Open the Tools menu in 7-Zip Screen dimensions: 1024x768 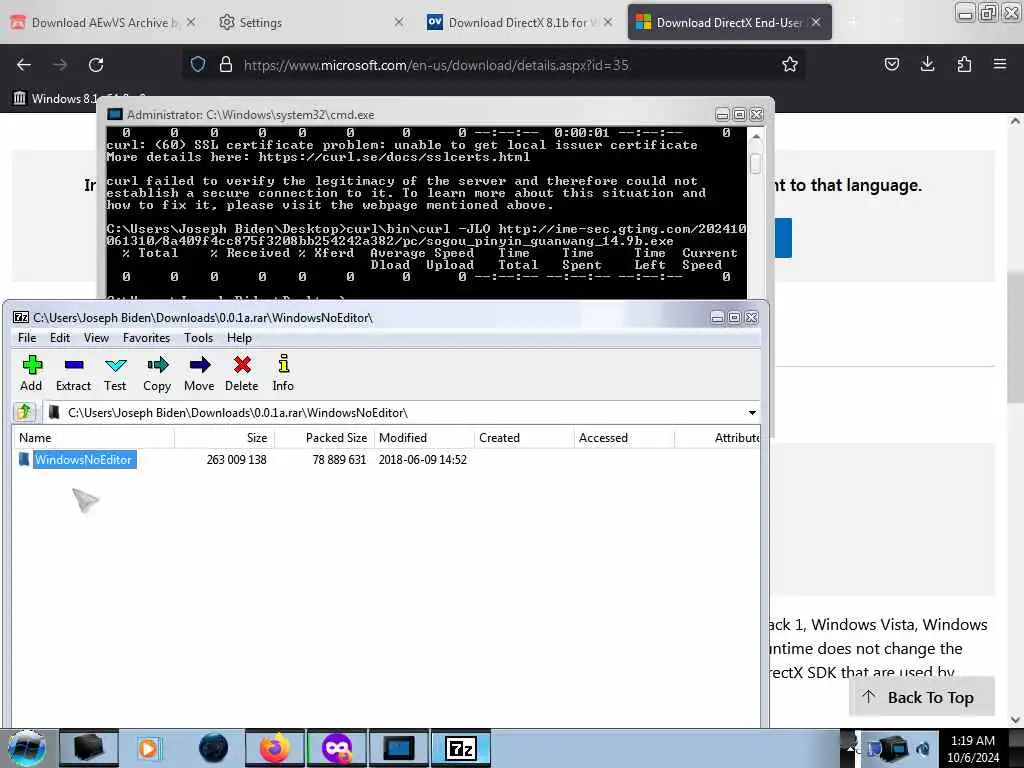click(199, 338)
